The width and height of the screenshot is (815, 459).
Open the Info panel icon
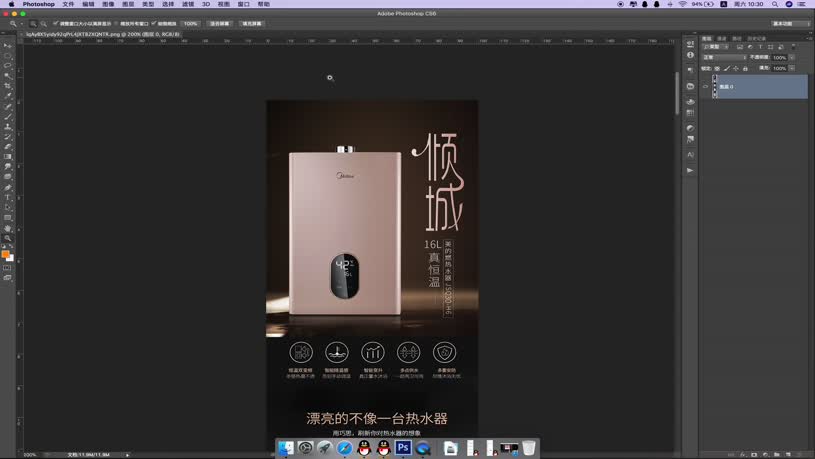(690, 55)
